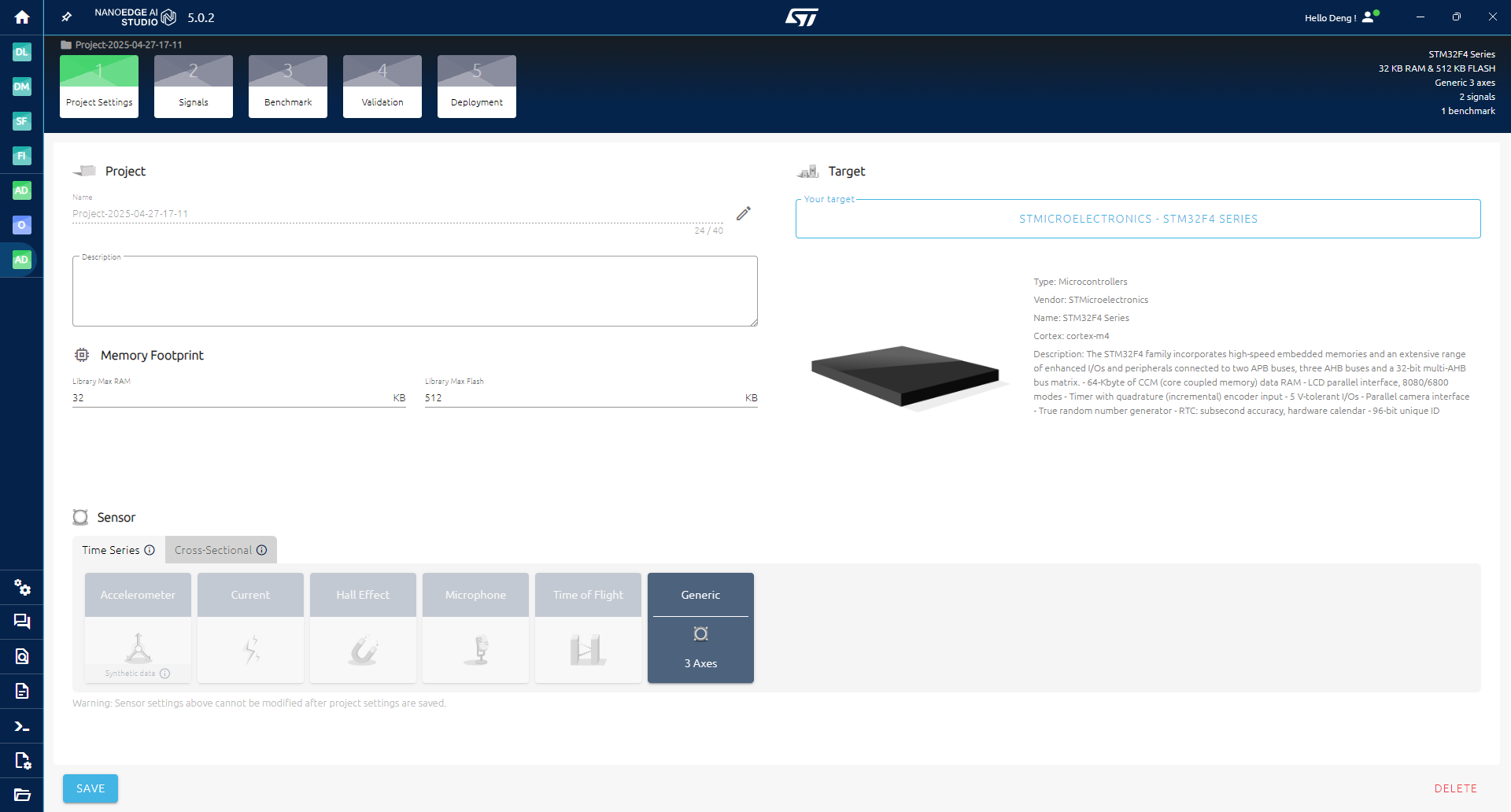
Task: Go to step 2 Signals
Action: click(194, 87)
